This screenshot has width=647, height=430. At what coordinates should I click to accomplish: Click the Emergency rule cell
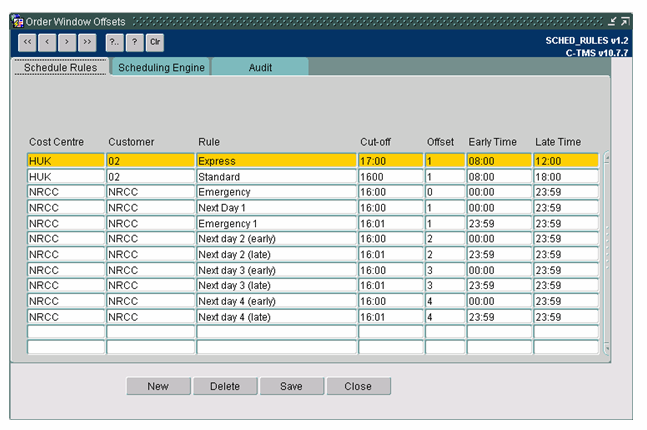coord(276,192)
